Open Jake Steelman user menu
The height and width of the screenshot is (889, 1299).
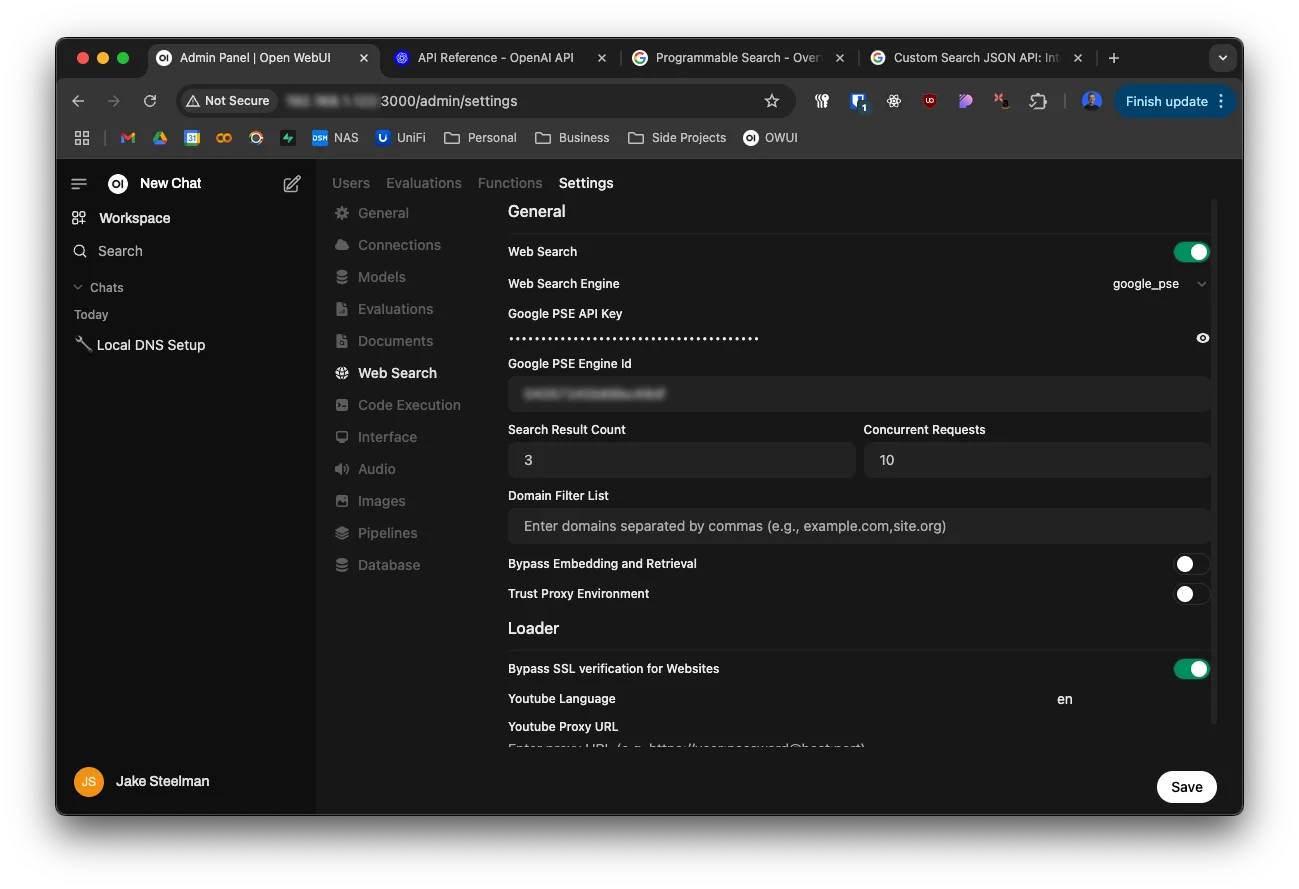tap(142, 781)
